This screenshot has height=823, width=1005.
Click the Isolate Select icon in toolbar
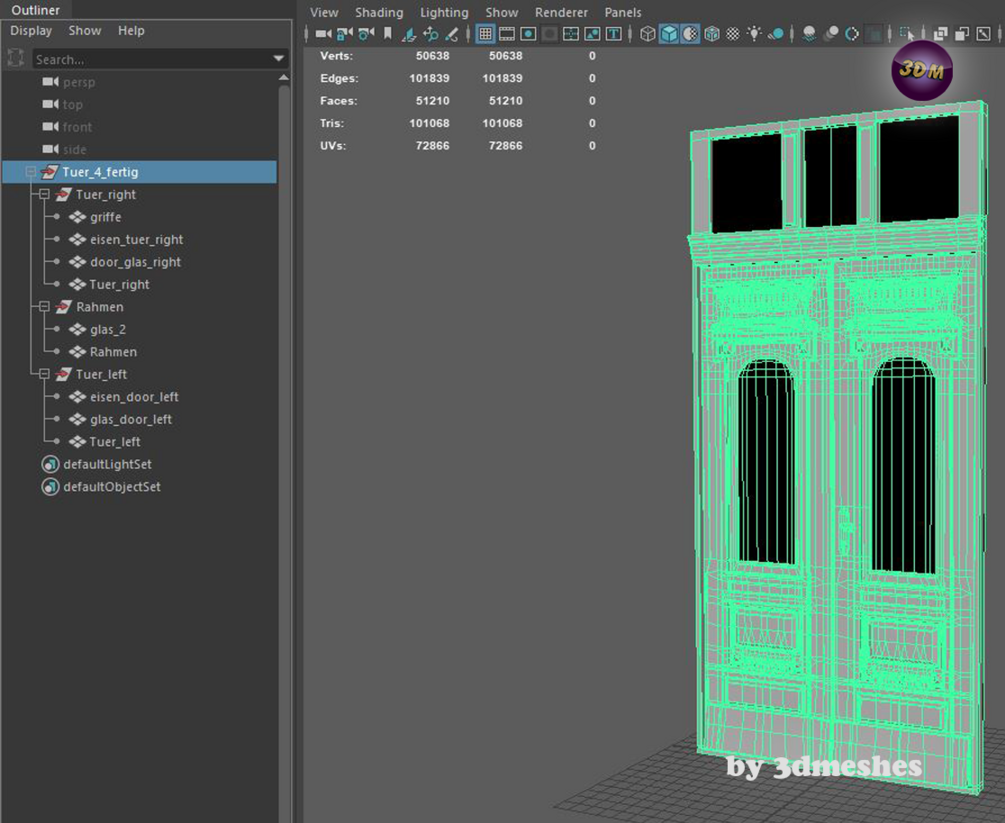click(907, 34)
